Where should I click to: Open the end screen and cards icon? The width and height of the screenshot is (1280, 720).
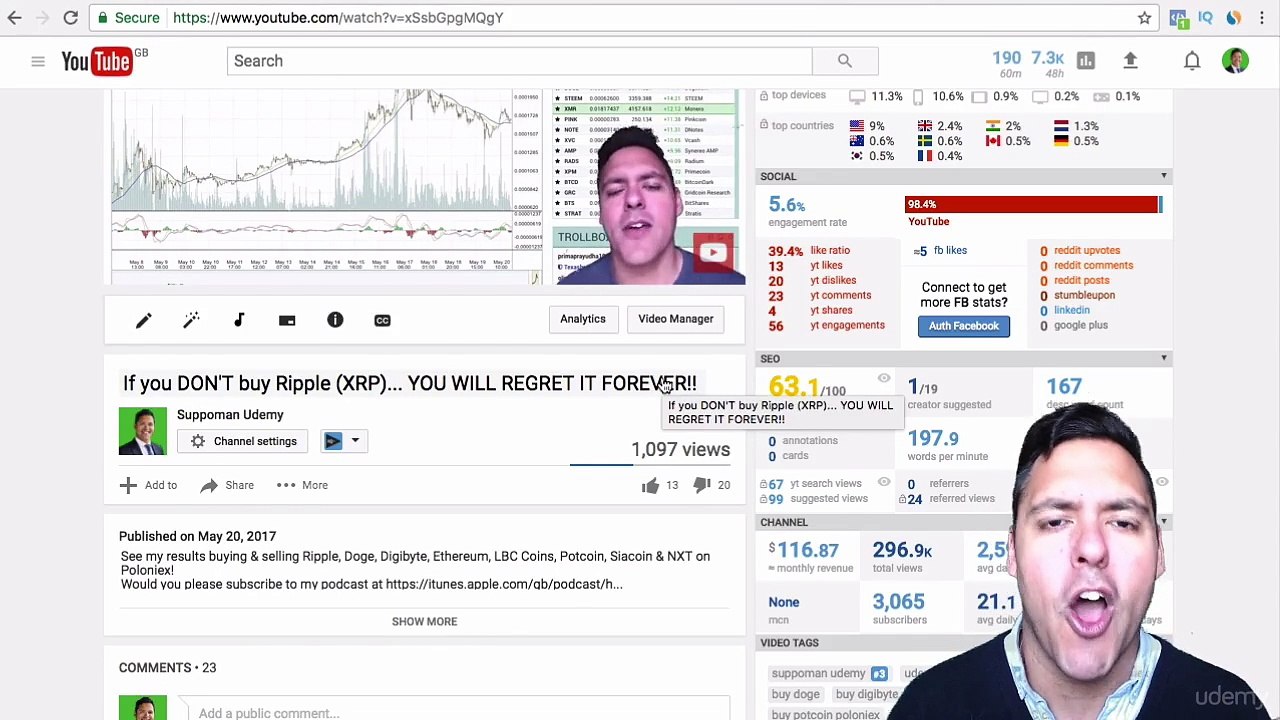pos(287,320)
